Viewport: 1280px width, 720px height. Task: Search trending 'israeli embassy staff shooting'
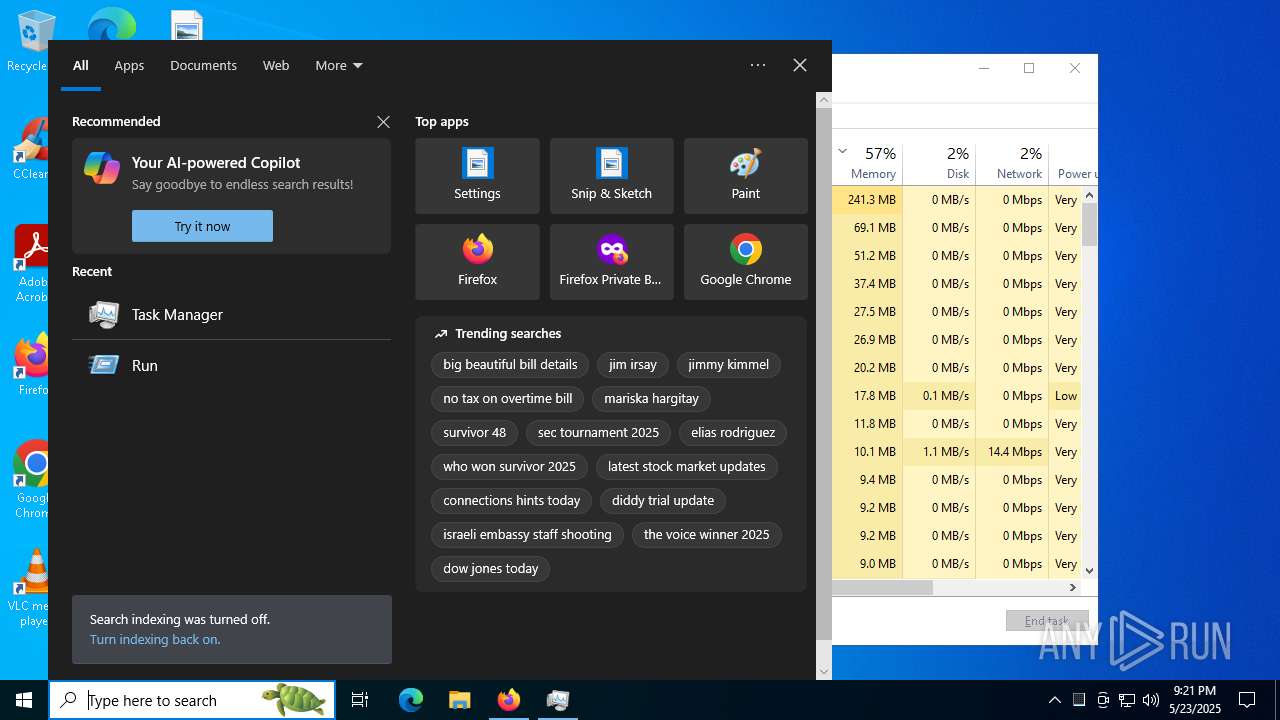[x=527, y=535]
